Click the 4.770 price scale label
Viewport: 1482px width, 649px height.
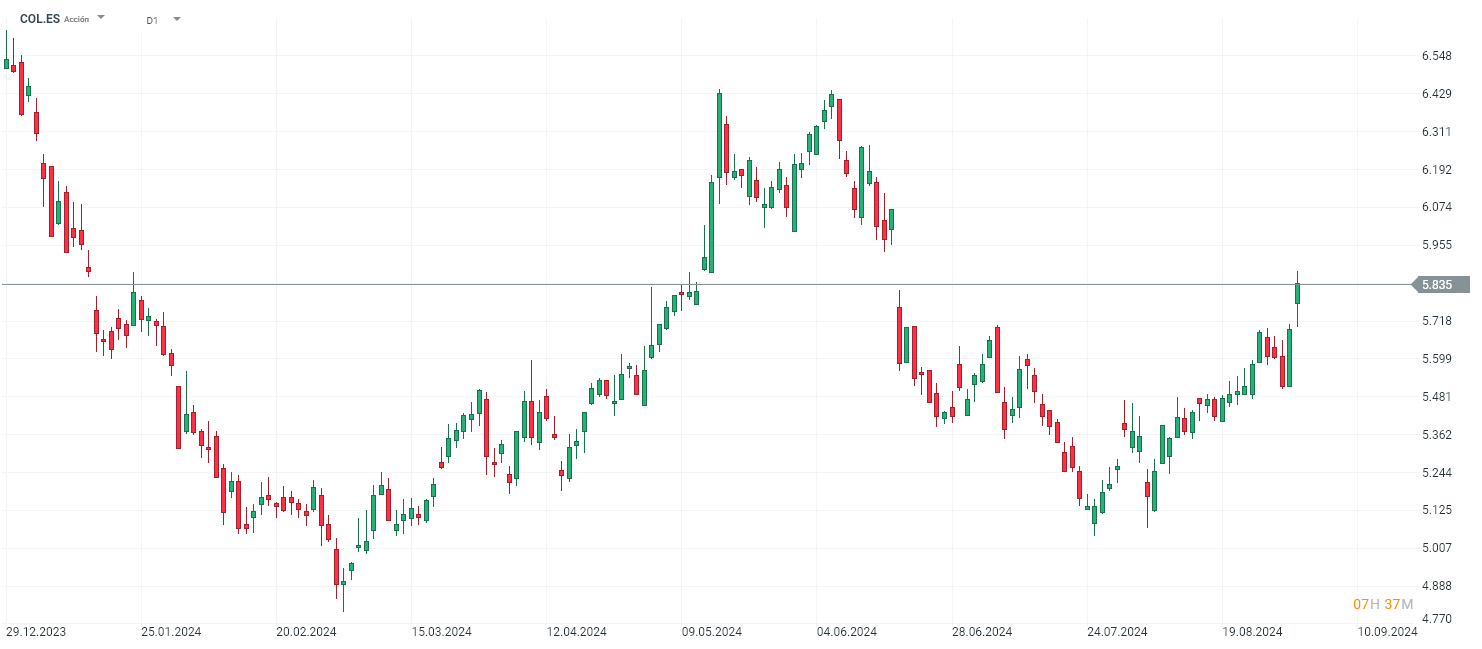1437,621
